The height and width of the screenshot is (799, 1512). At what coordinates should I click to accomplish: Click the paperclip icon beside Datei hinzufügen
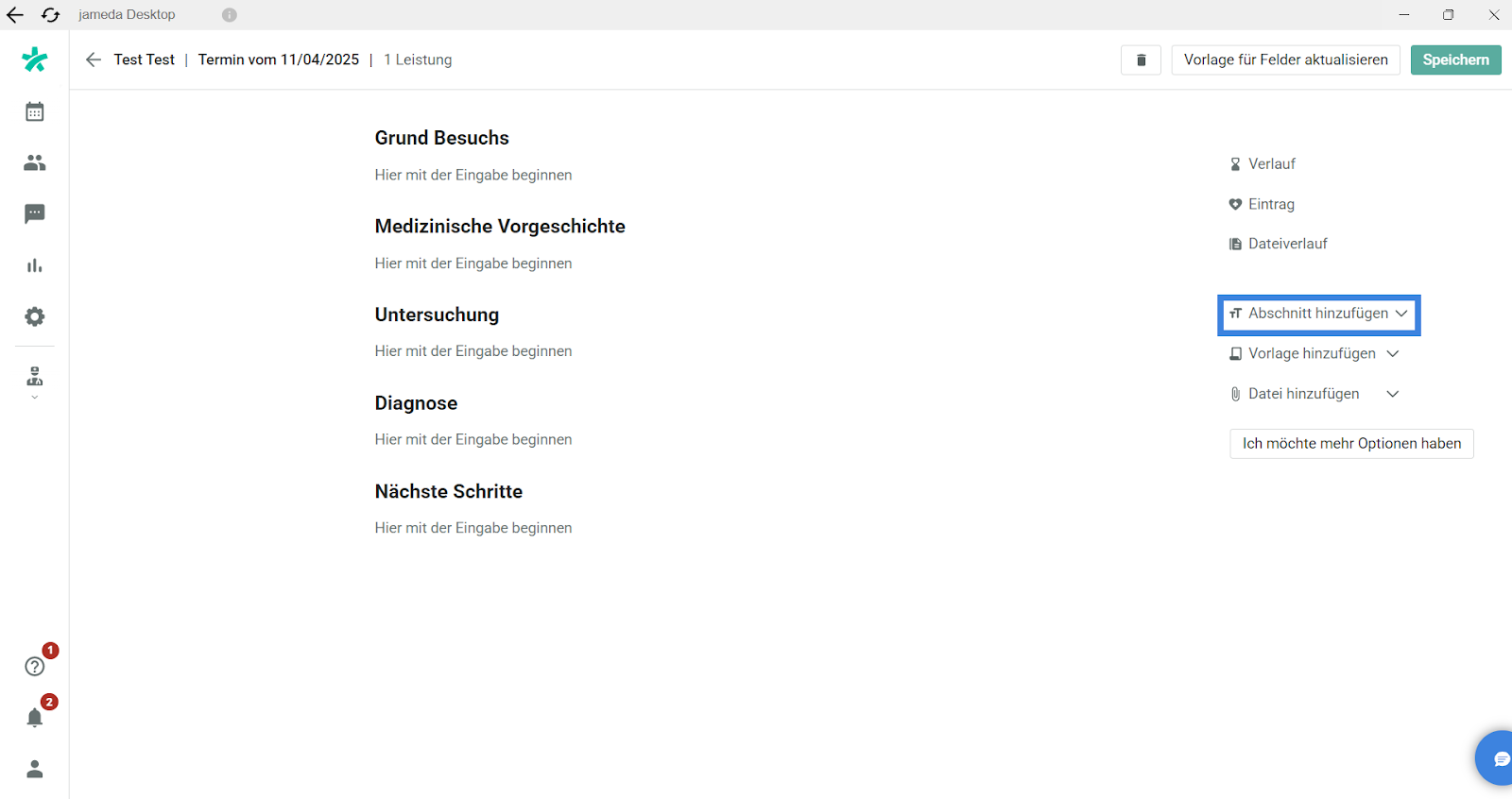point(1235,394)
